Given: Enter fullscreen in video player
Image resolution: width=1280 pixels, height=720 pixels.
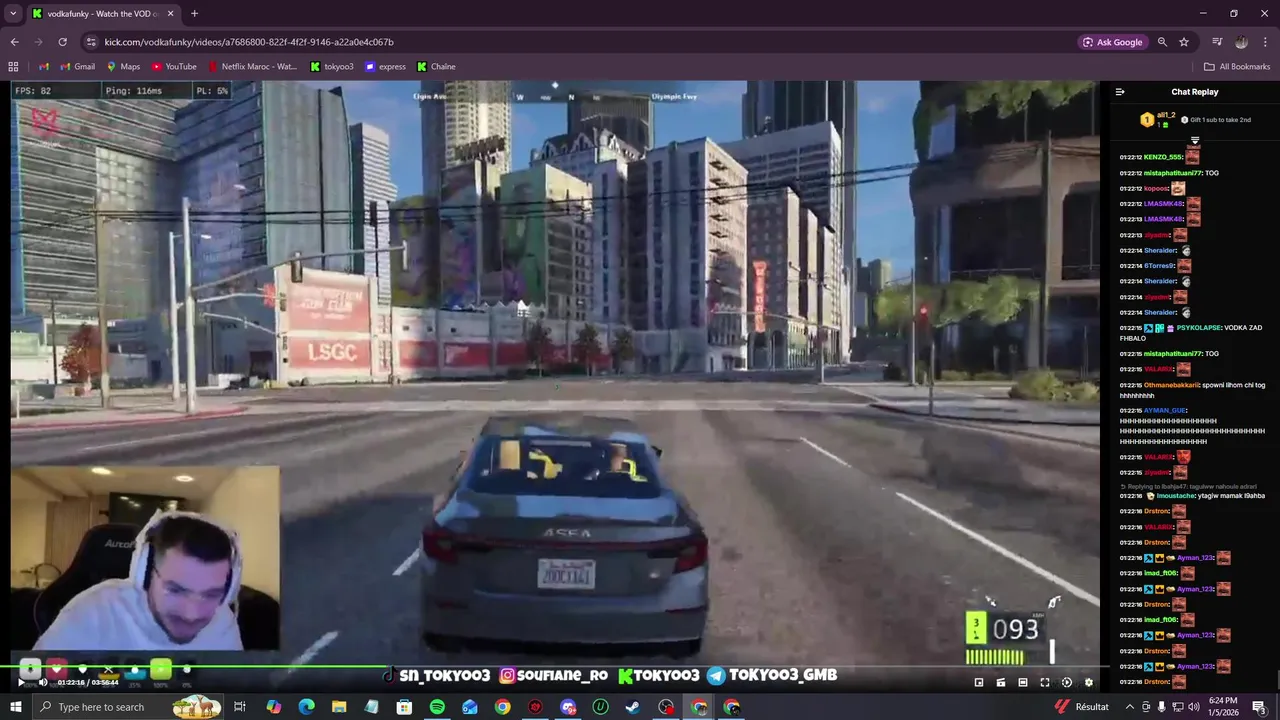Looking at the screenshot, I should (x=1045, y=683).
